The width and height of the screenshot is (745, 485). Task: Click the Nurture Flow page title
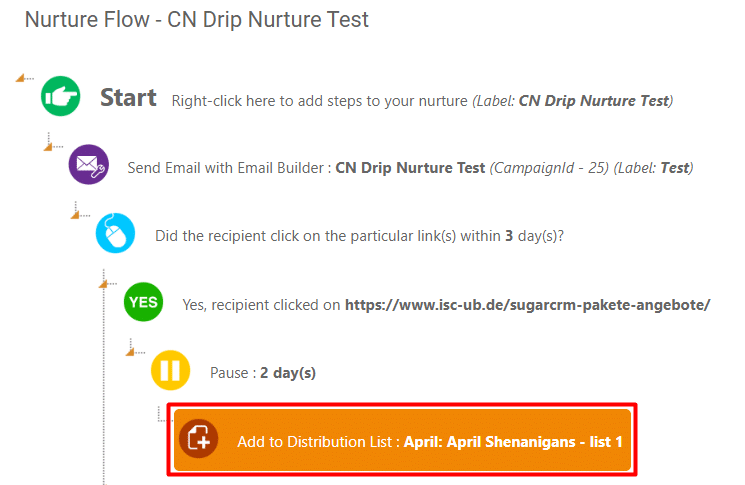point(196,20)
